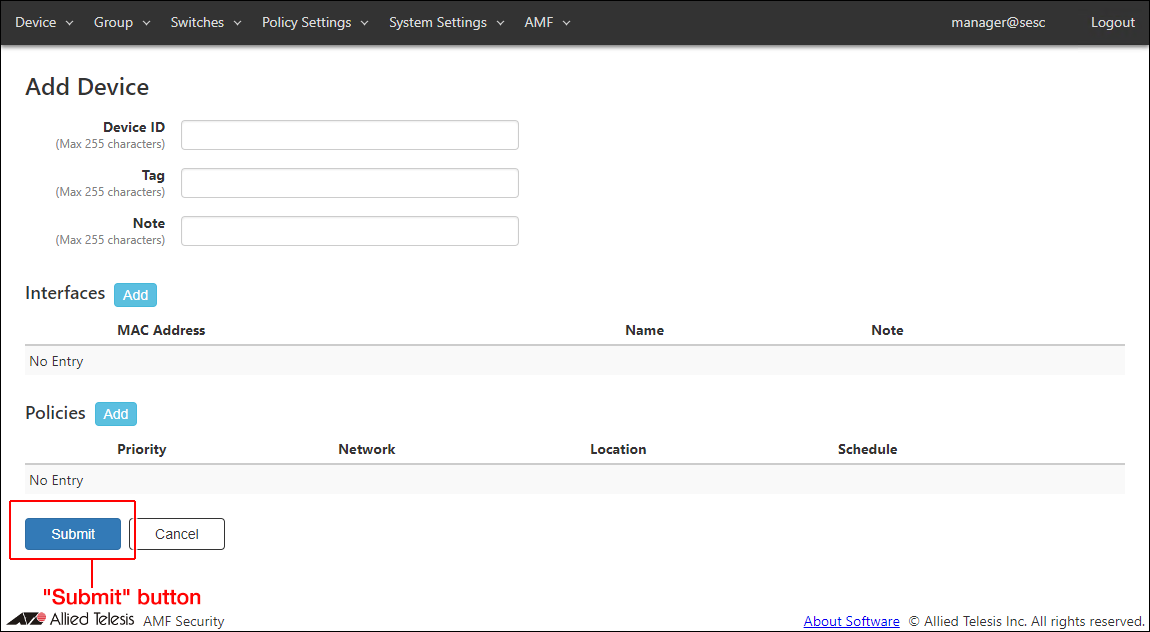Add a new policy entry
The image size is (1150, 632).
[116, 414]
